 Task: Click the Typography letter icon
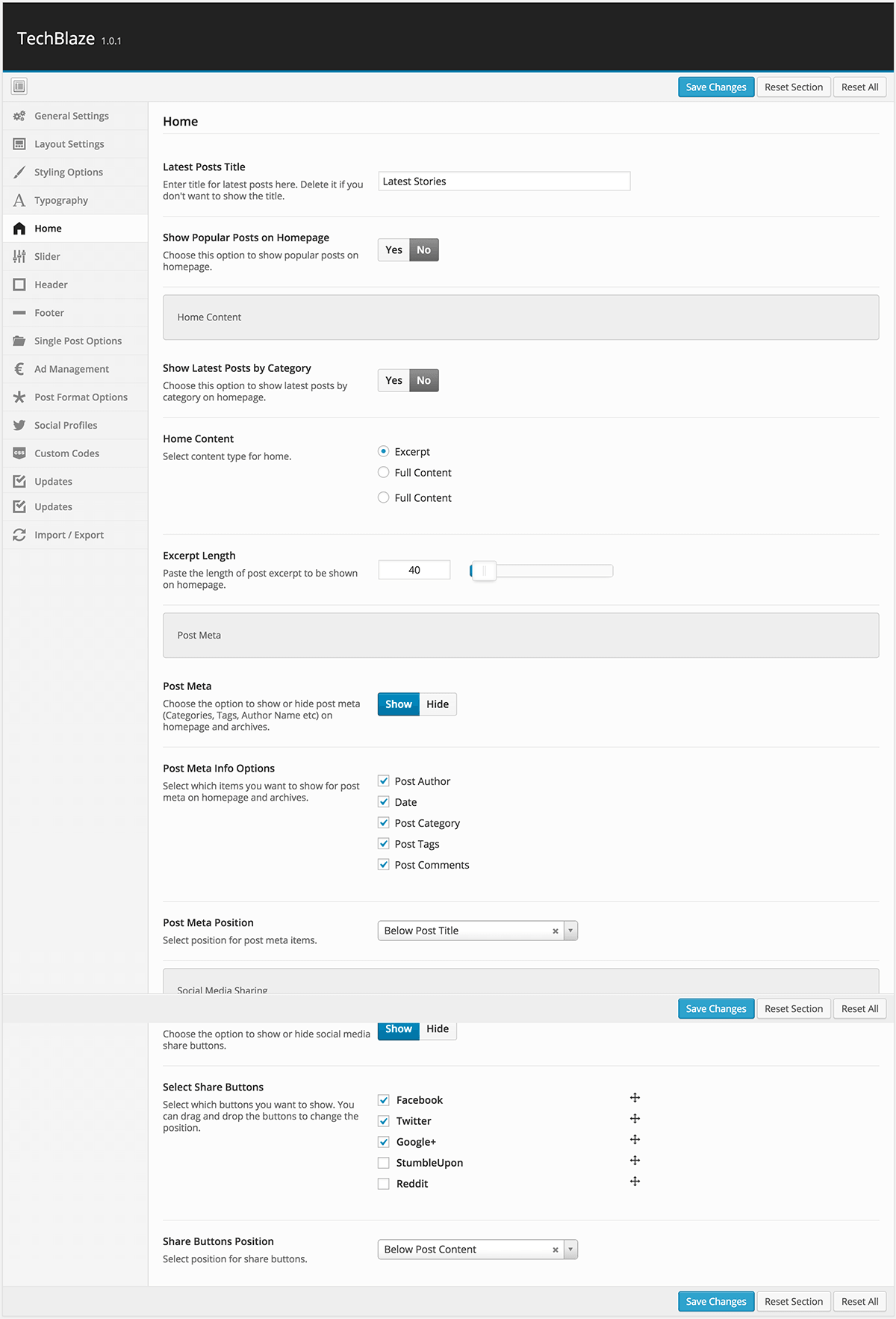click(x=19, y=200)
